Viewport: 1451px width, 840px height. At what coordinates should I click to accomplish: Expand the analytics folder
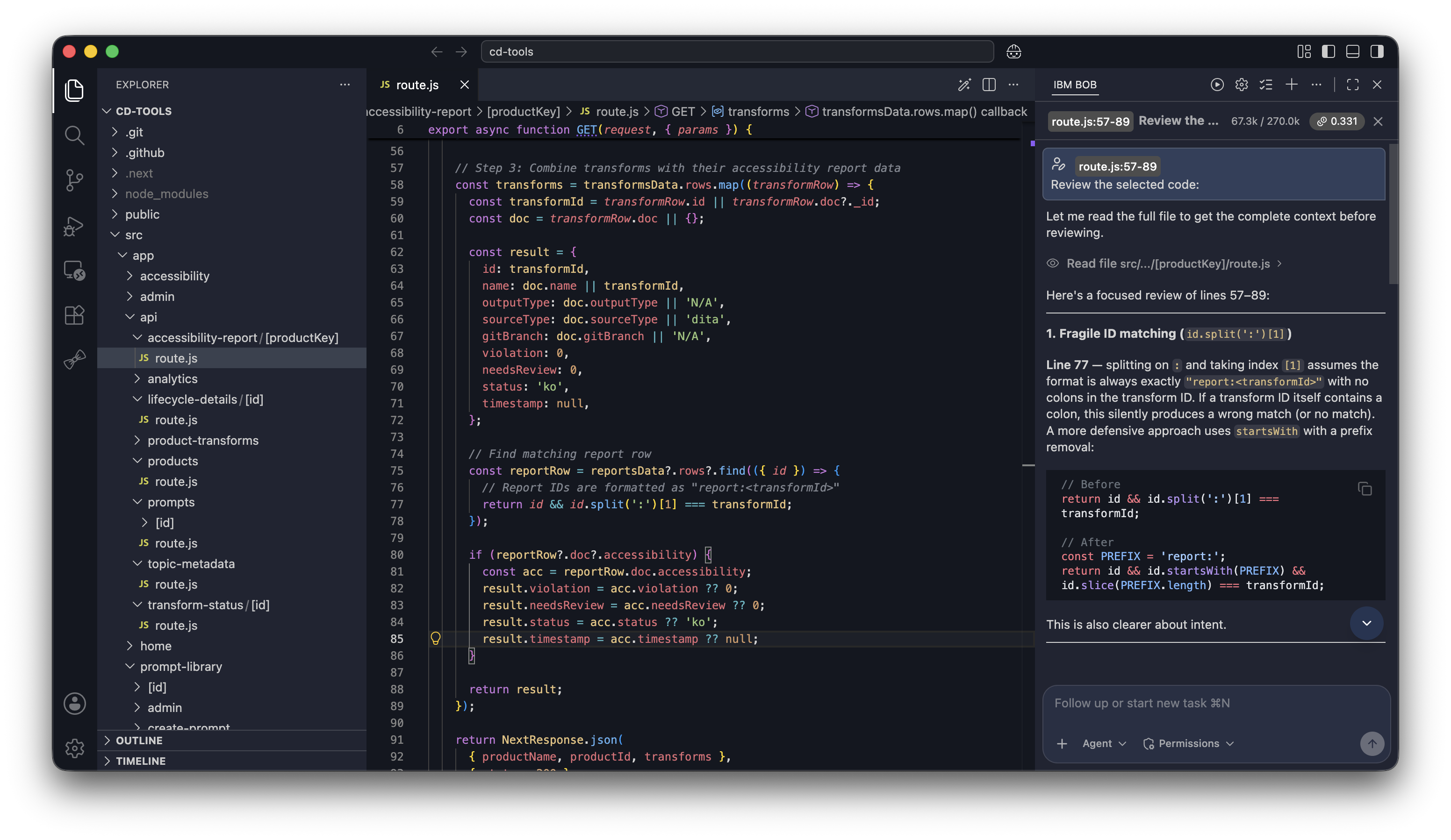[231, 378]
